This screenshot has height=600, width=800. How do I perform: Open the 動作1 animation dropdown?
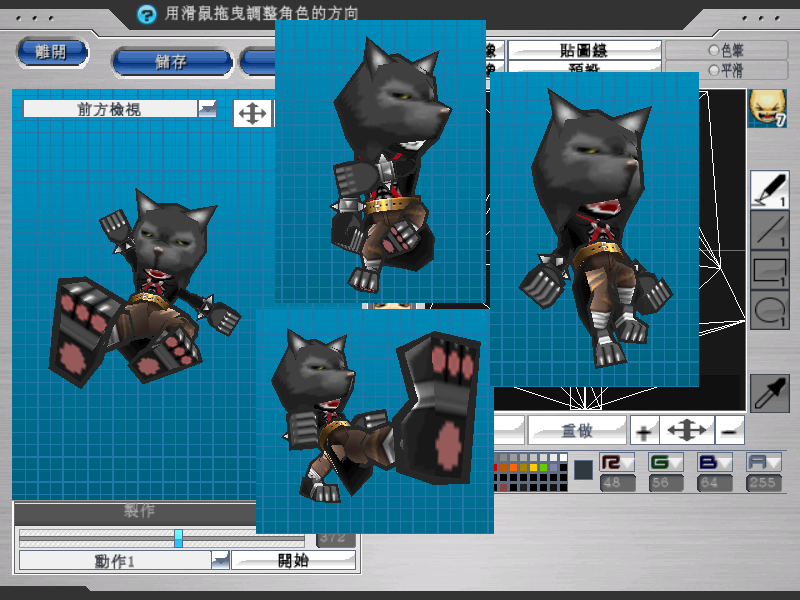point(220,561)
